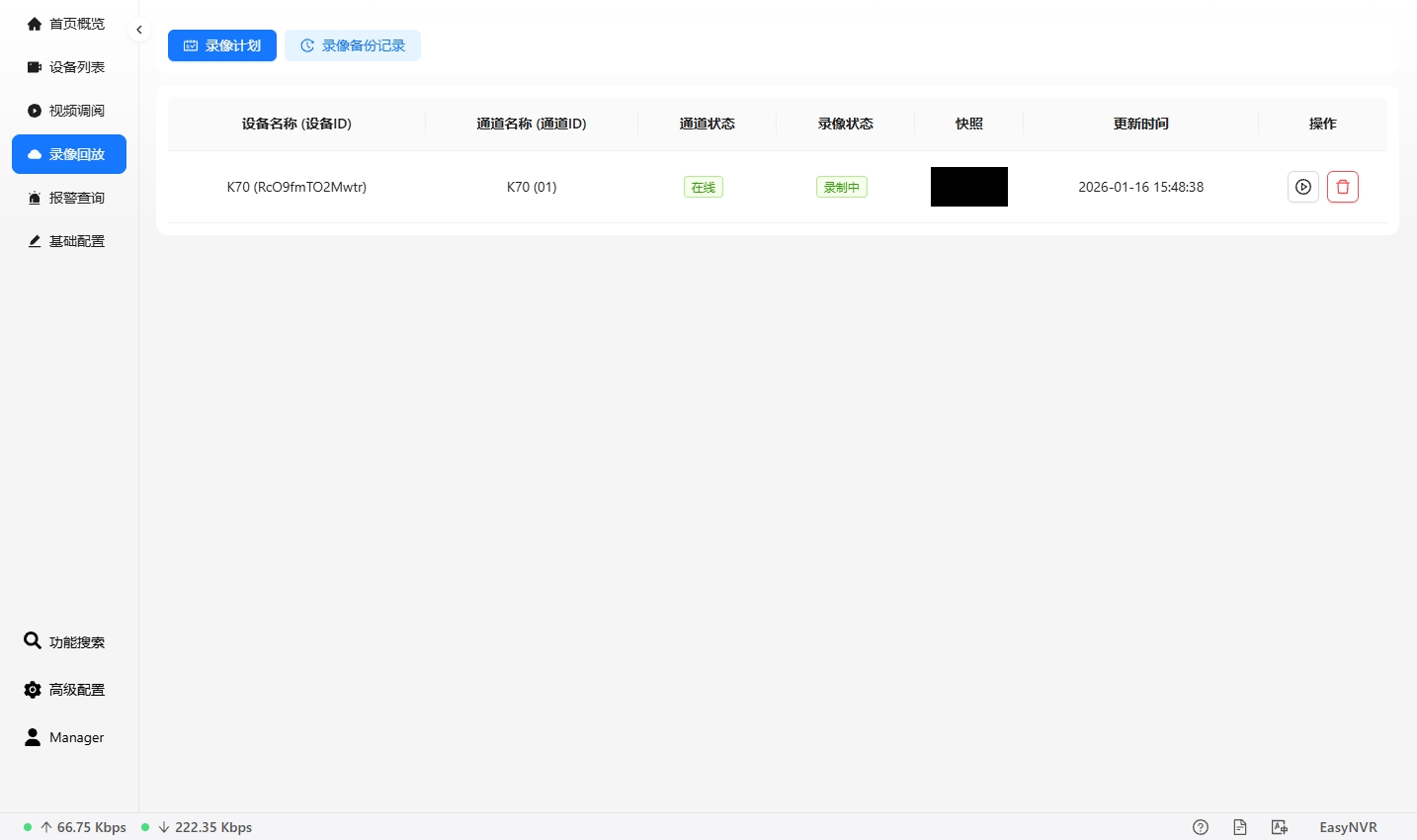Click the 录制中 recording status tag
The height and width of the screenshot is (840, 1417).
[842, 187]
